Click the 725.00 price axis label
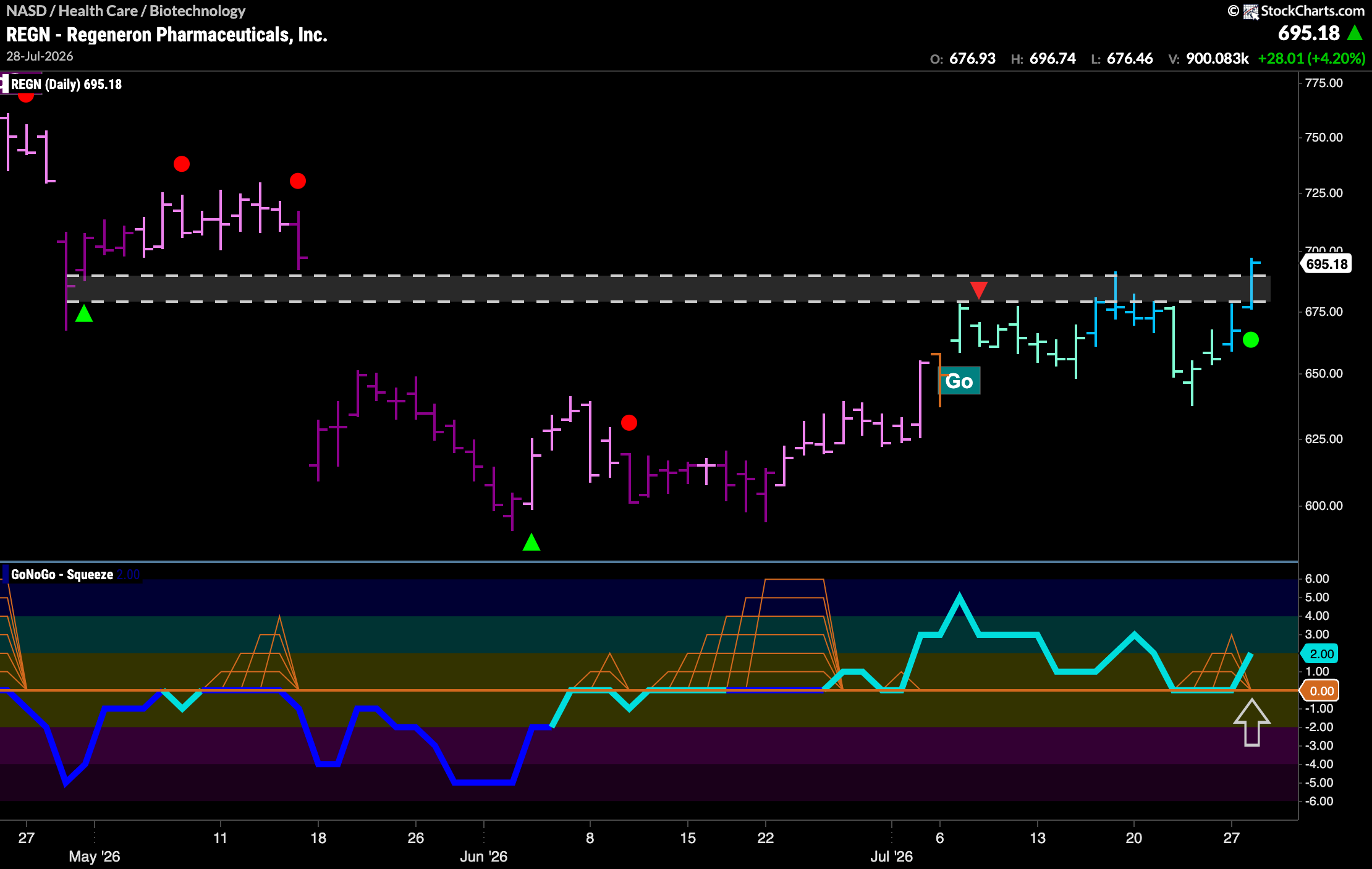The height and width of the screenshot is (869, 1372). [1324, 193]
